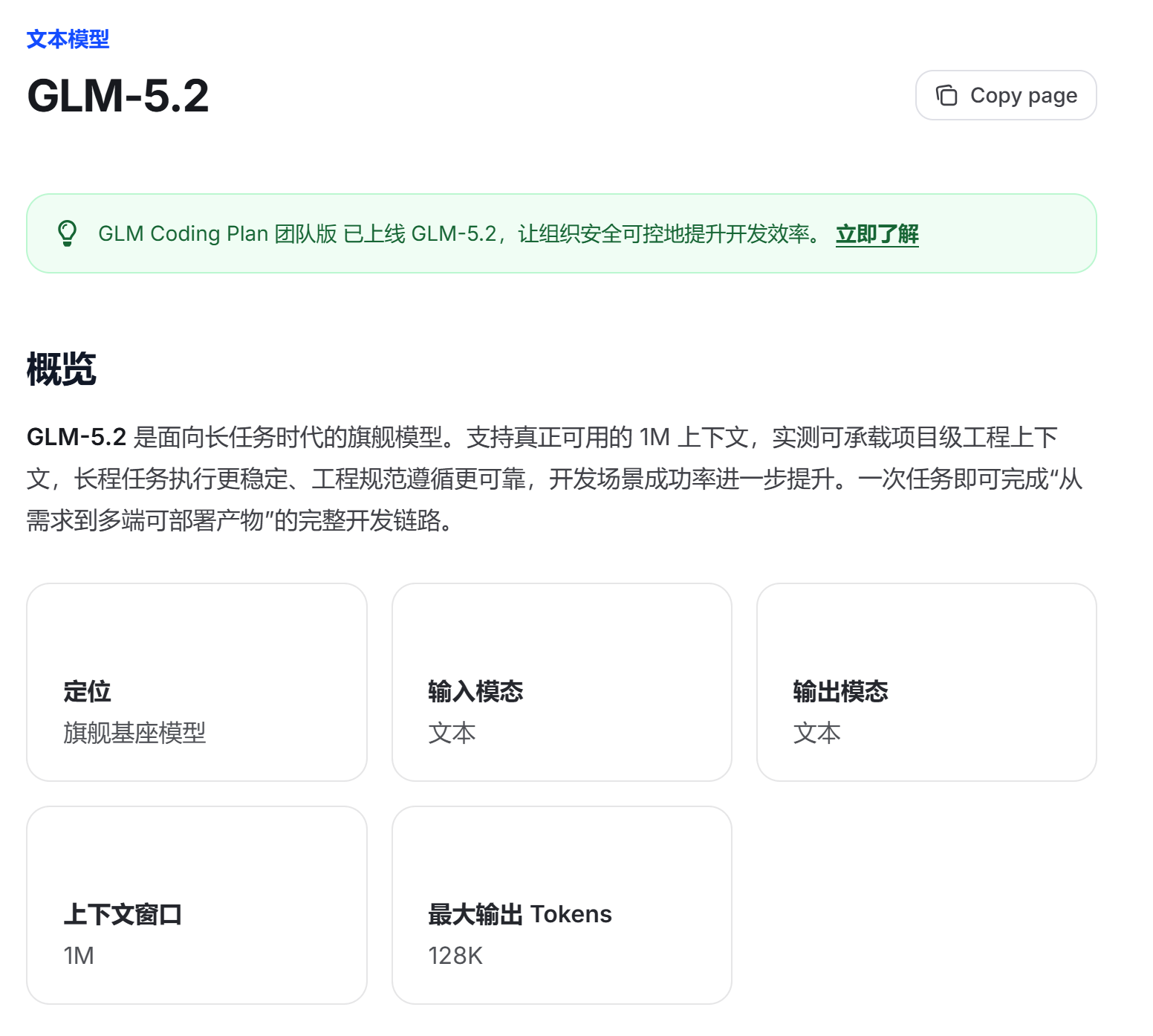Image resolution: width=1153 pixels, height=1036 pixels.
Task: Click the 文本 value under 输出模态
Action: click(816, 733)
